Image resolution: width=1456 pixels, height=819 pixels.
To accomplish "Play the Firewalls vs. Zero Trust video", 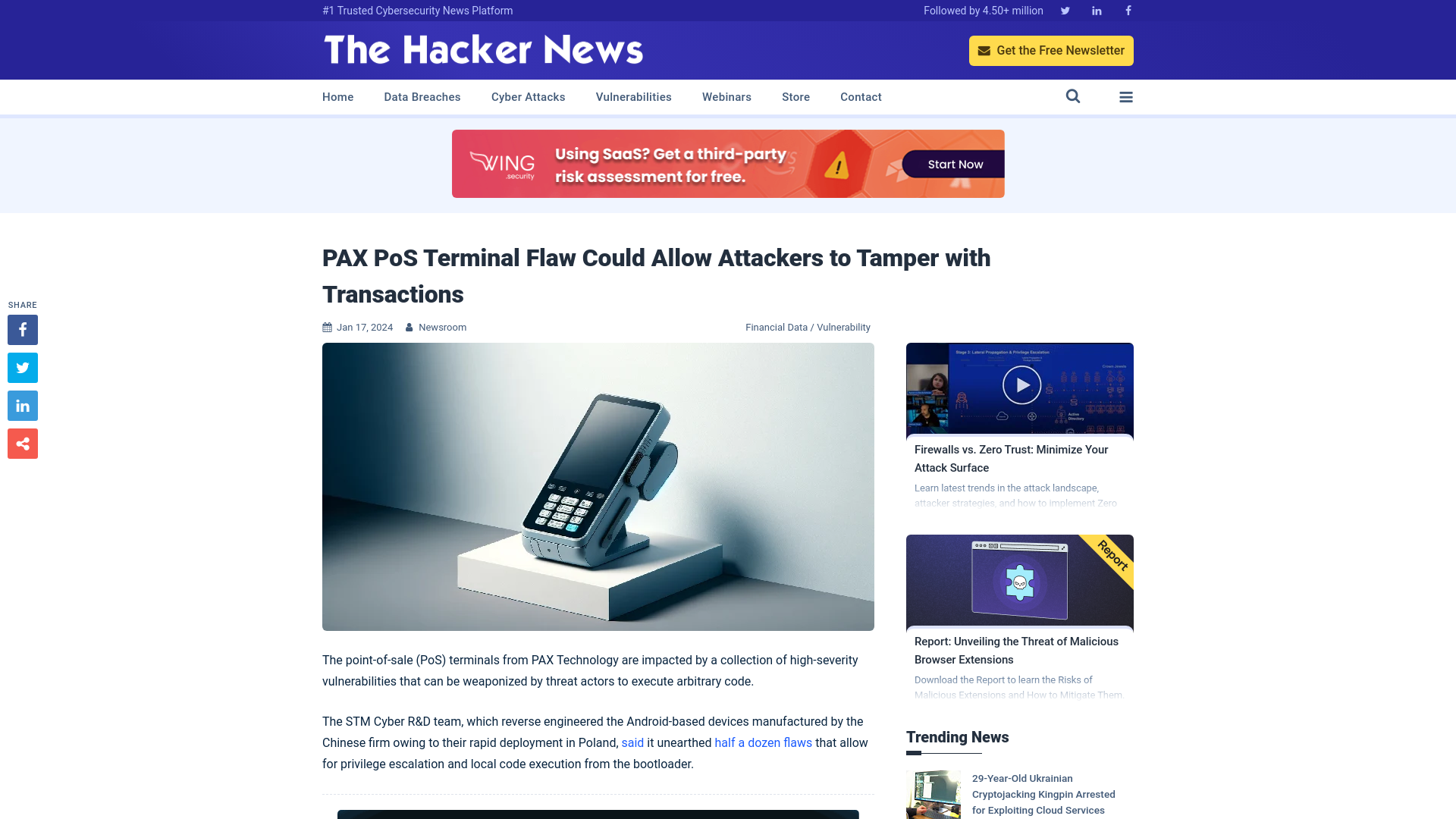I will tap(1019, 386).
